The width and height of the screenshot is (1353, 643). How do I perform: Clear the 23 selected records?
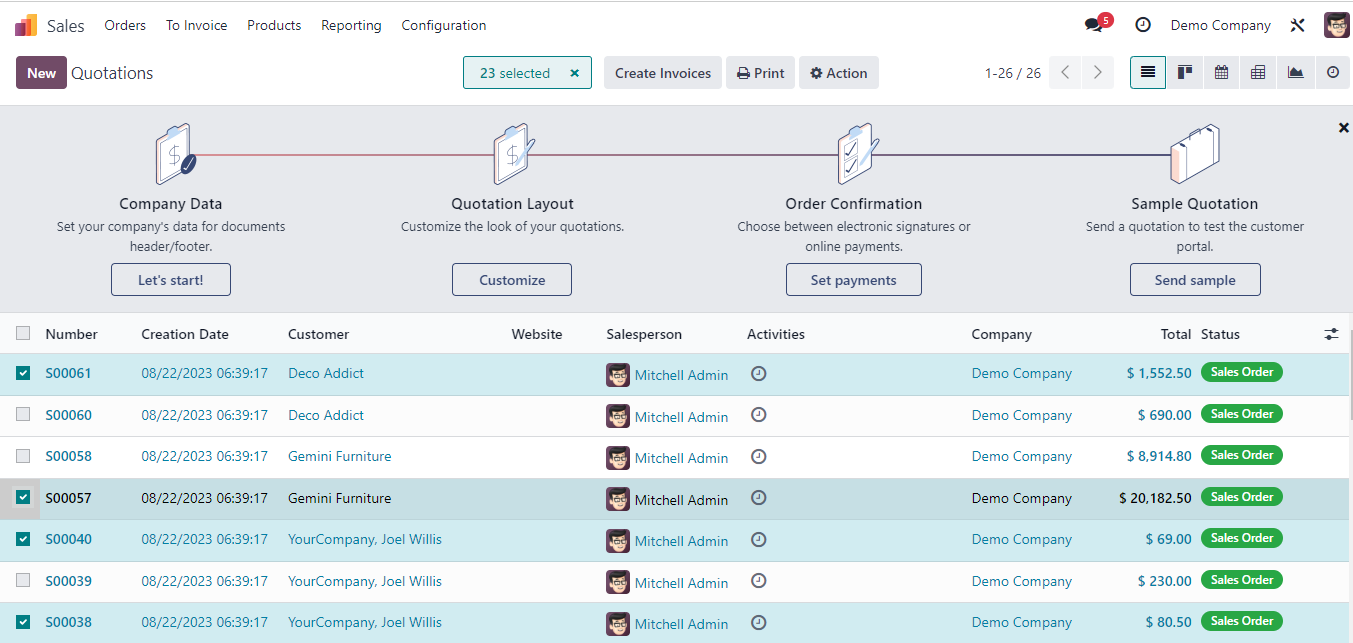pos(575,73)
